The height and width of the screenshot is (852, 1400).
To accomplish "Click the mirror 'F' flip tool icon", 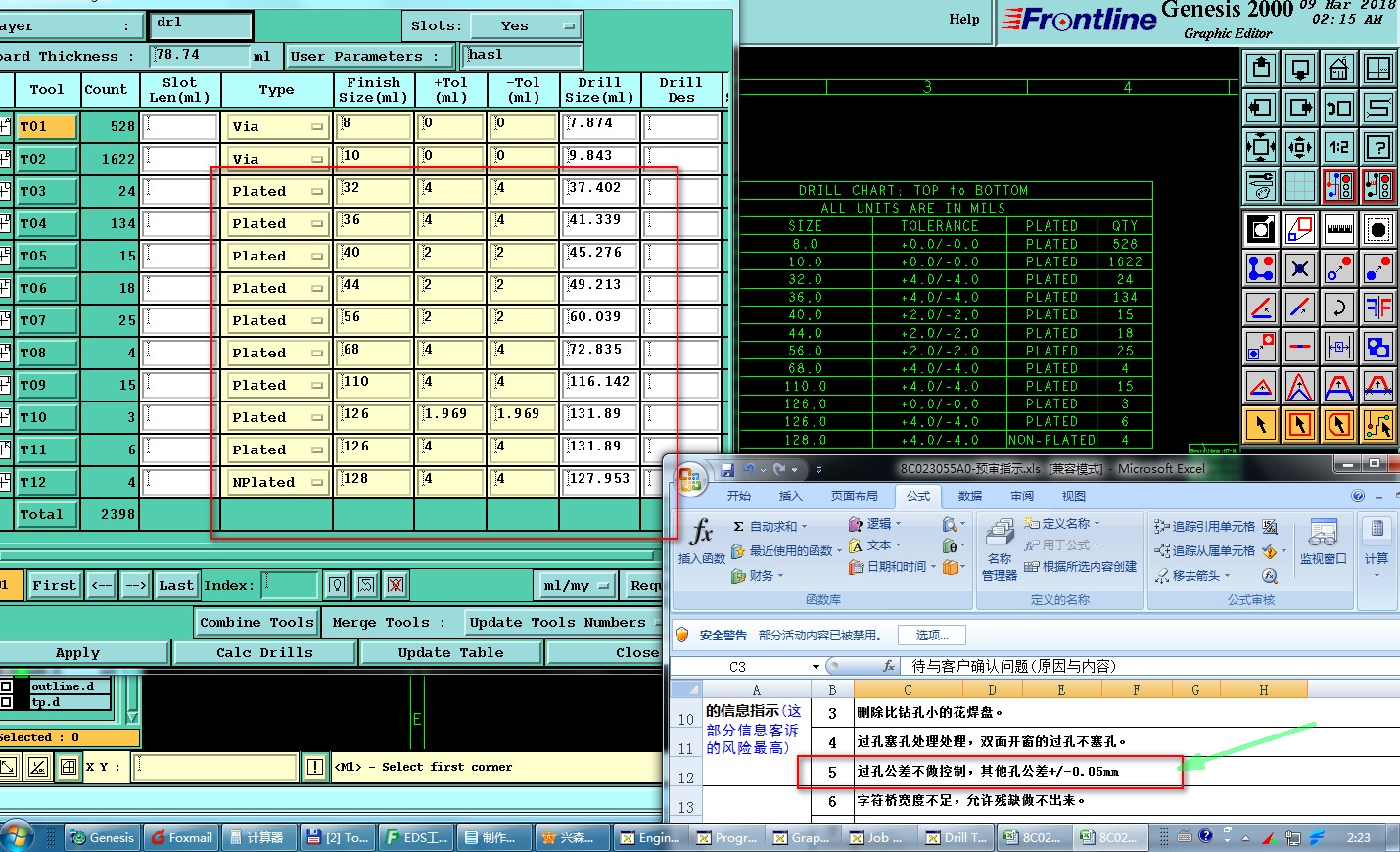I will 1378,308.
